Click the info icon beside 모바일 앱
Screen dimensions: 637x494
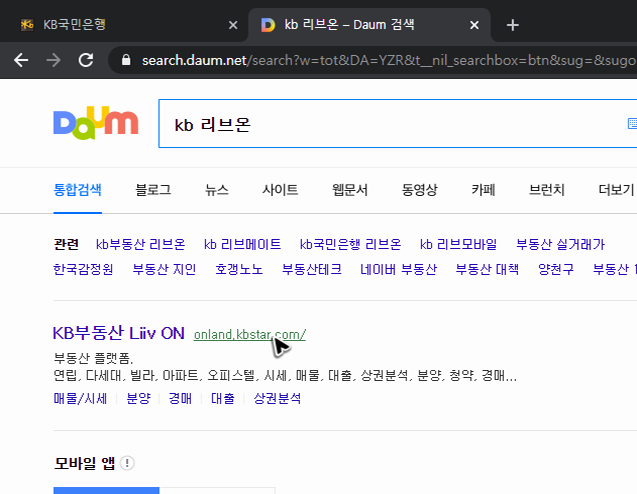point(127,463)
